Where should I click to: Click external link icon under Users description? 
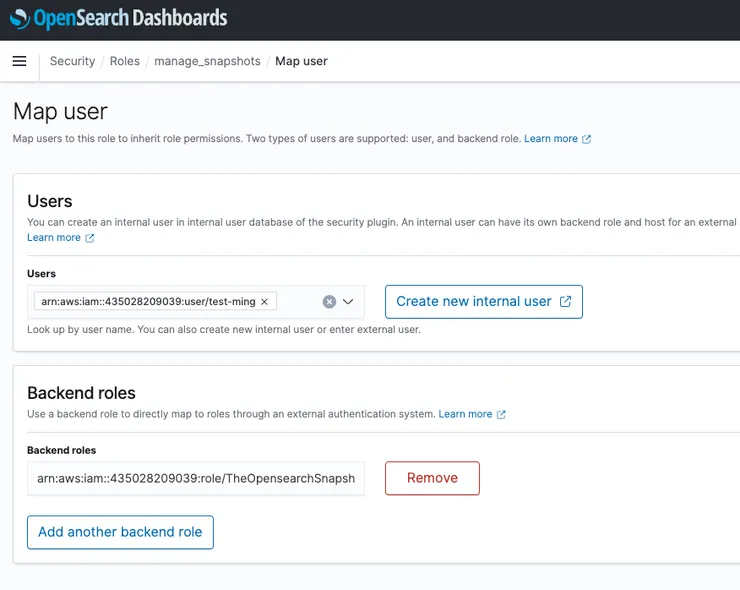point(90,238)
